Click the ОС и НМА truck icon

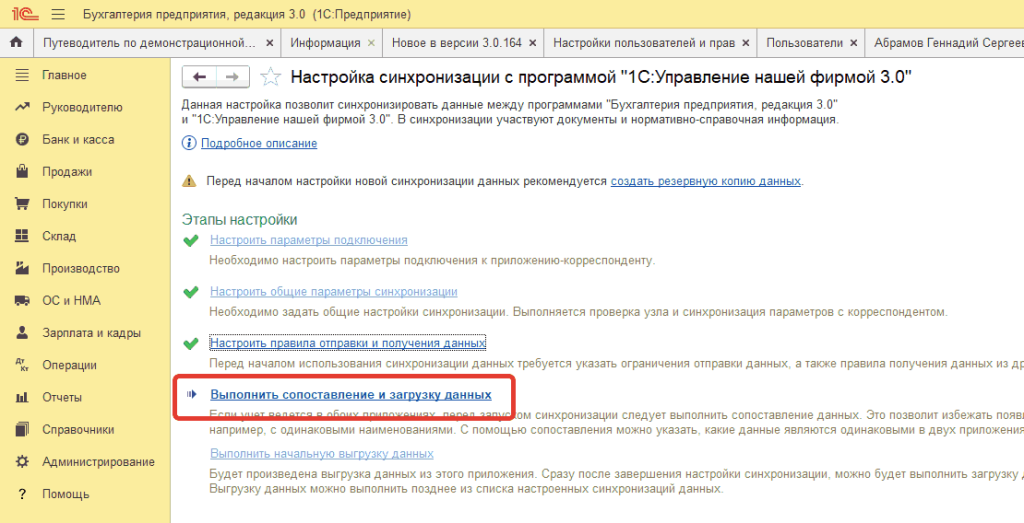[x=22, y=300]
